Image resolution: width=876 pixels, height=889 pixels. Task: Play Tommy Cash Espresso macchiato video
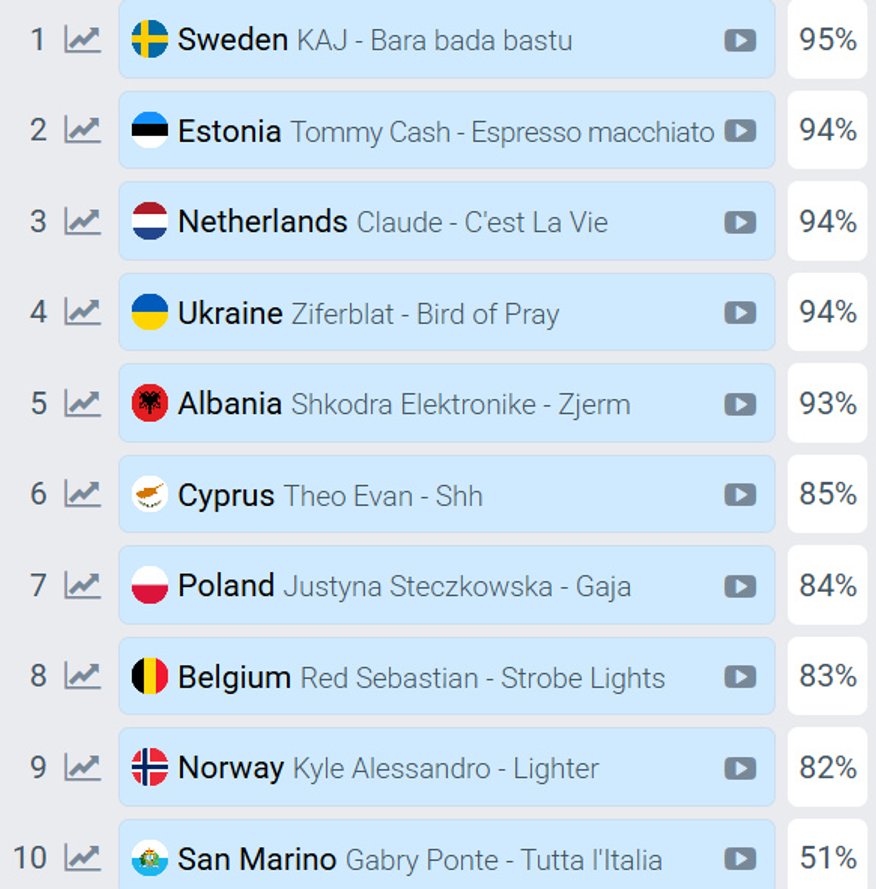tap(740, 131)
